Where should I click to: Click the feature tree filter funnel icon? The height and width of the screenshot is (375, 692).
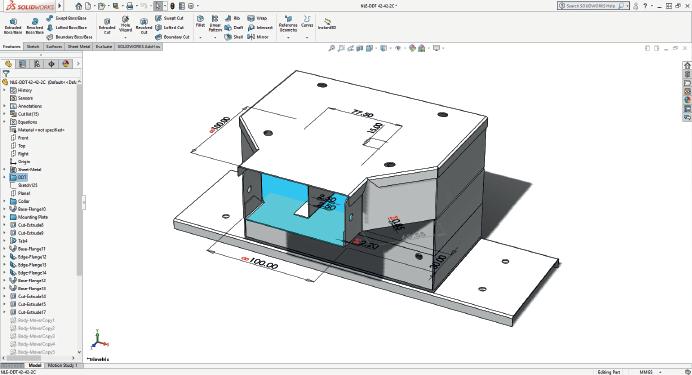pyautogui.click(x=6, y=74)
